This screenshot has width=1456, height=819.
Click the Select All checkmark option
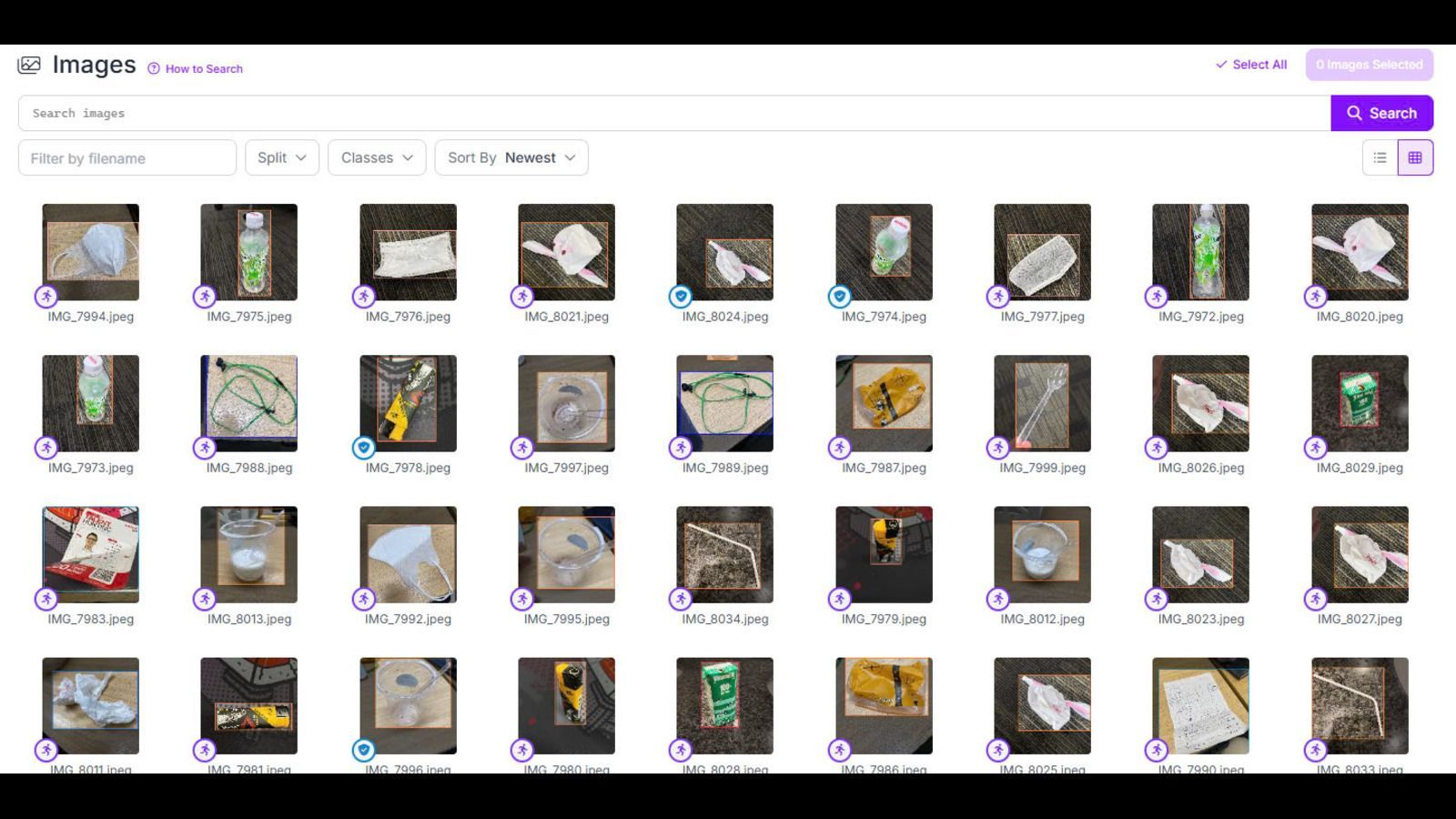click(1251, 65)
